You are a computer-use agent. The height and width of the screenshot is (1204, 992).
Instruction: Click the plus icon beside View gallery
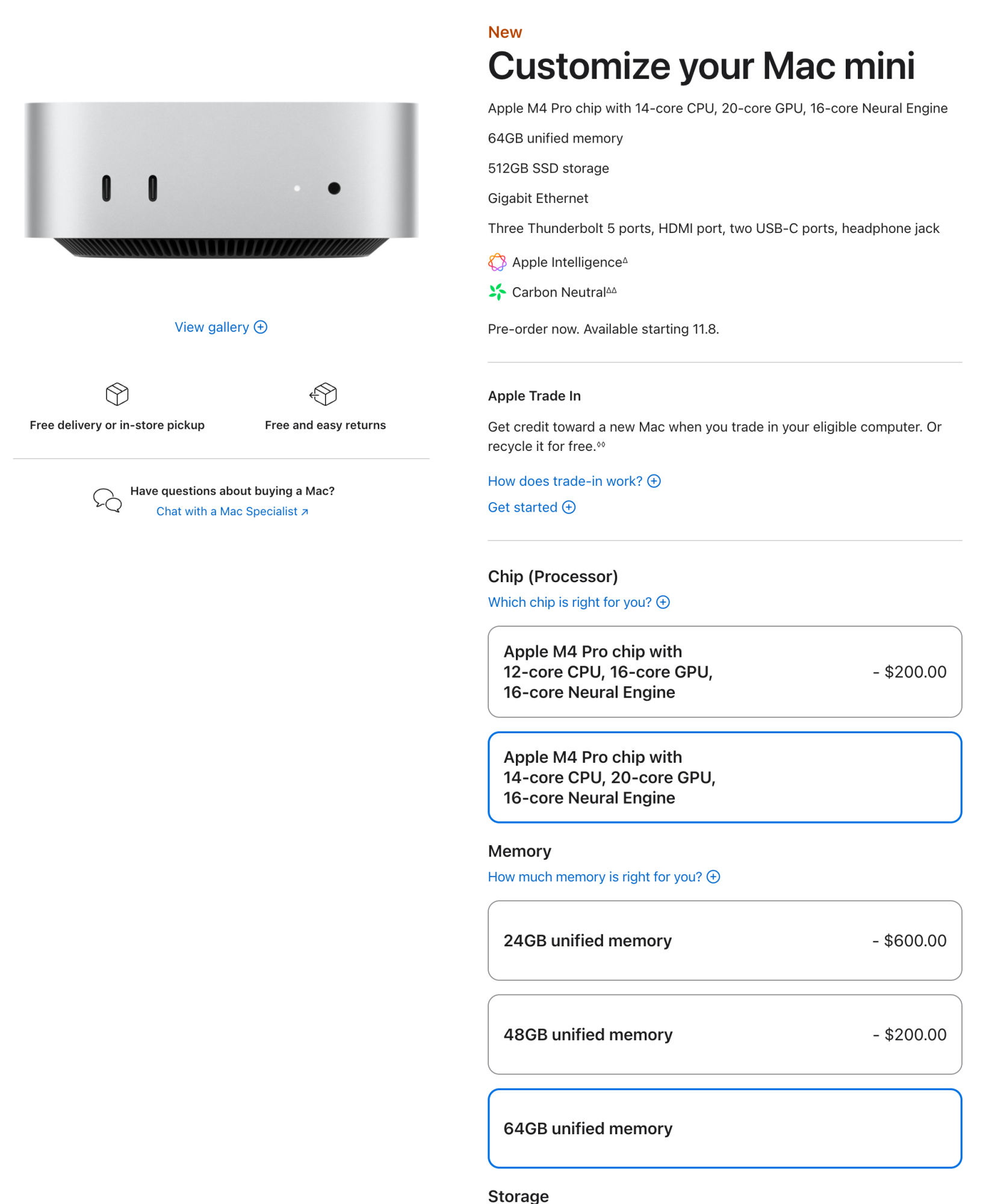pos(260,327)
